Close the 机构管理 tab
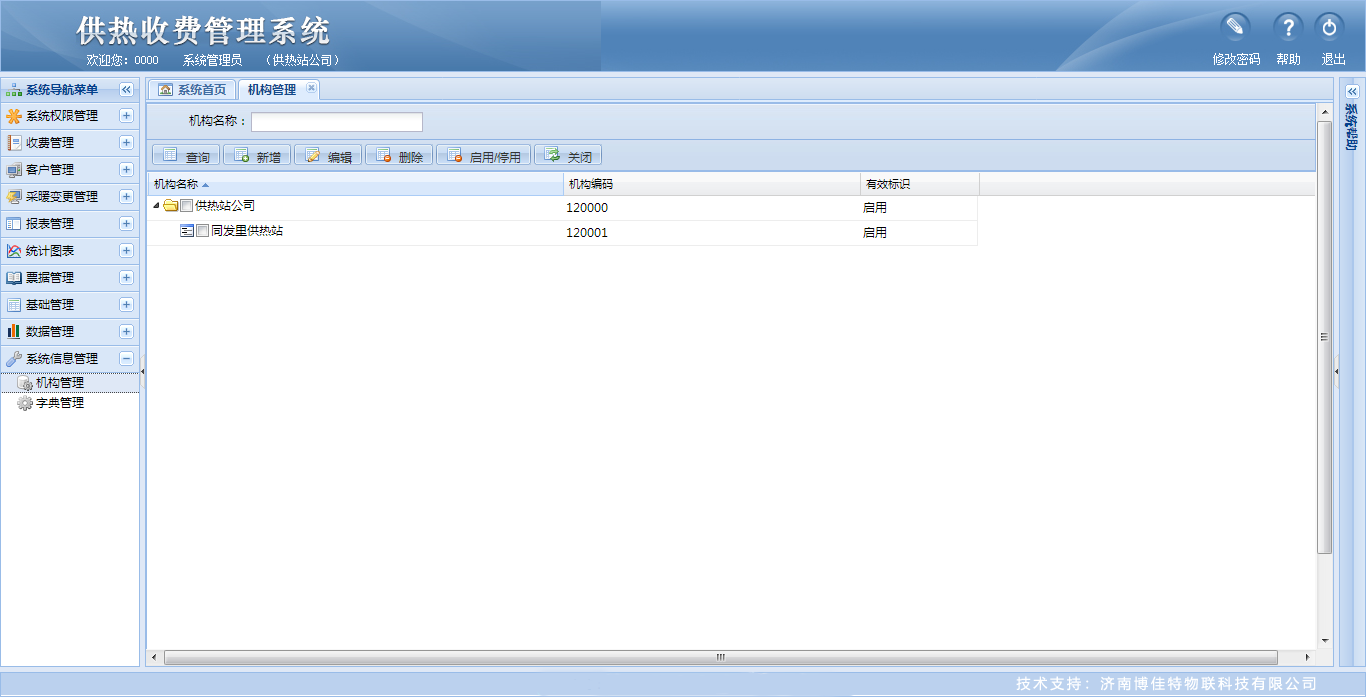Screen dimensions: 1366x697 coord(311,88)
